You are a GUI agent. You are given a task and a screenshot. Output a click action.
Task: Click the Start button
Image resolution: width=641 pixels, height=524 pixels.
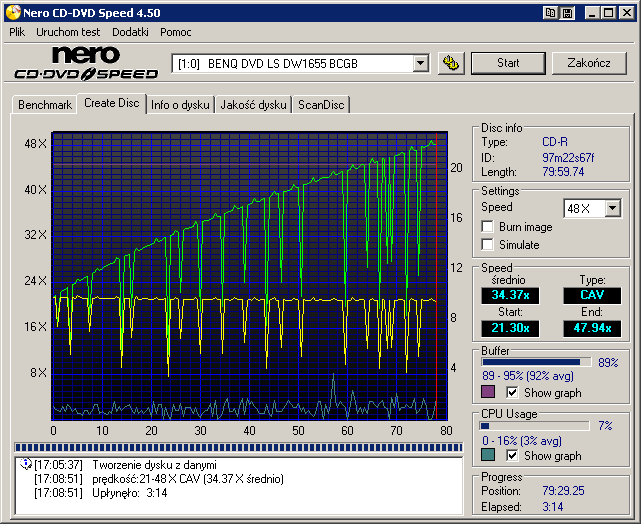coord(508,63)
